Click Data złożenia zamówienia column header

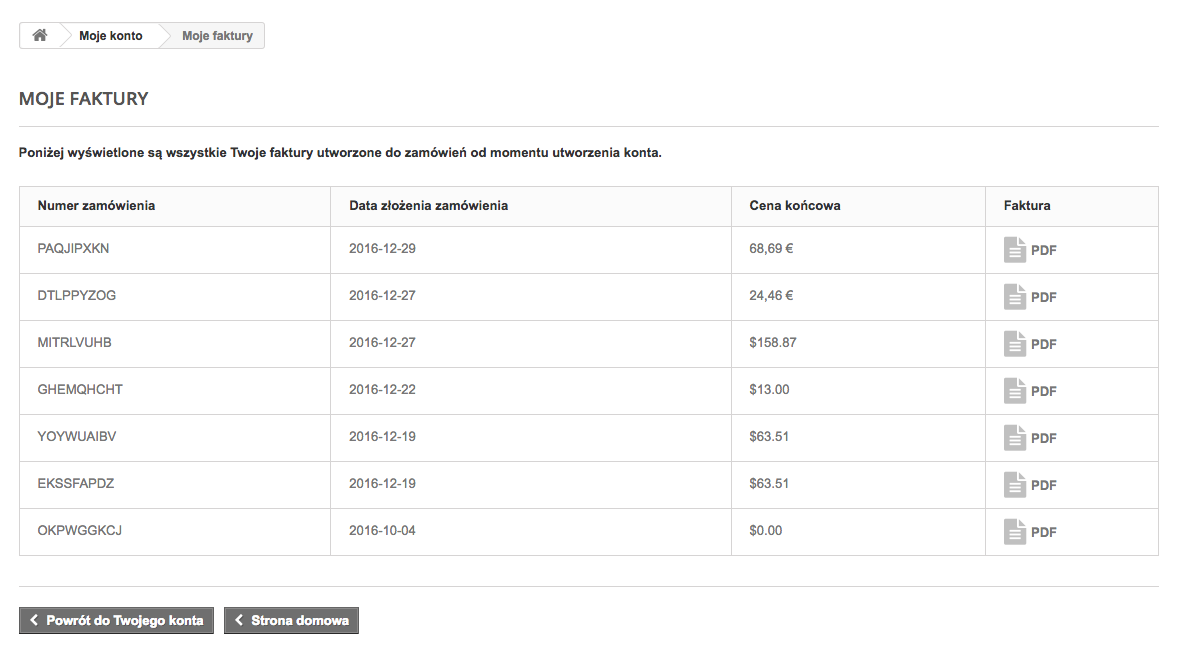point(428,206)
